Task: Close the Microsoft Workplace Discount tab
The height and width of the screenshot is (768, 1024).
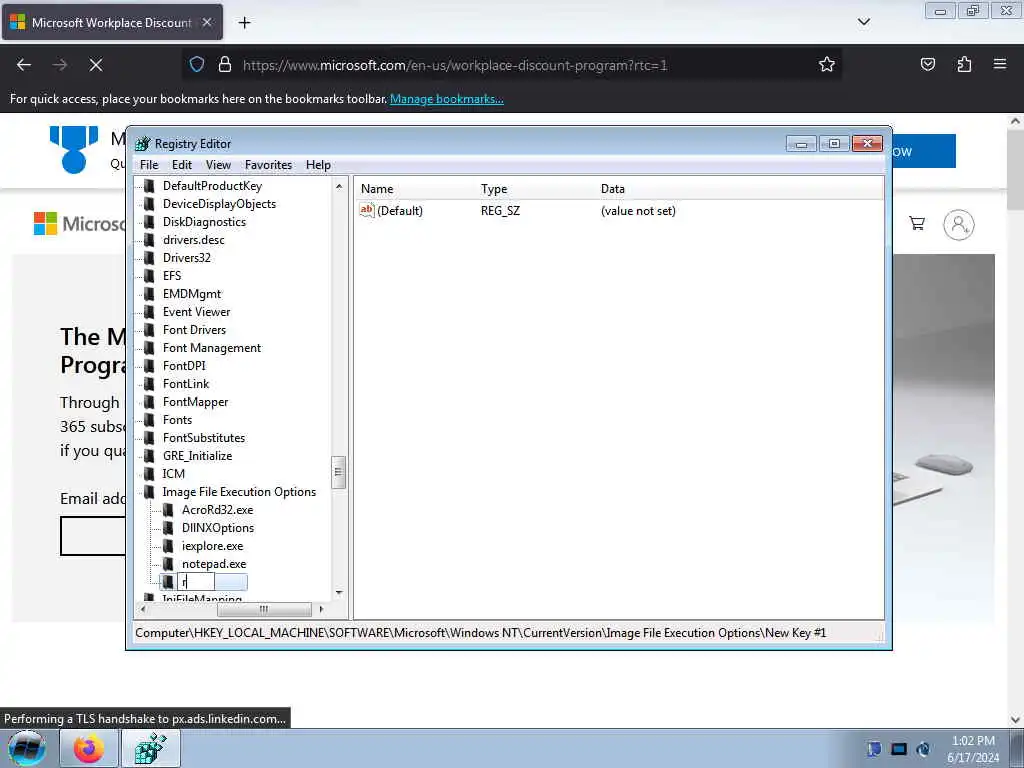Action: tap(206, 22)
